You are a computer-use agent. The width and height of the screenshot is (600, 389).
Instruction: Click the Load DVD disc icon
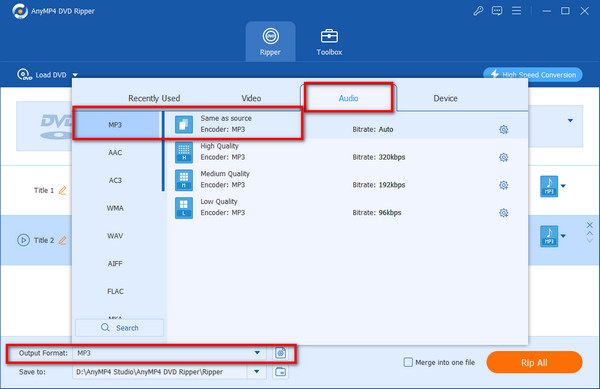tap(24, 74)
